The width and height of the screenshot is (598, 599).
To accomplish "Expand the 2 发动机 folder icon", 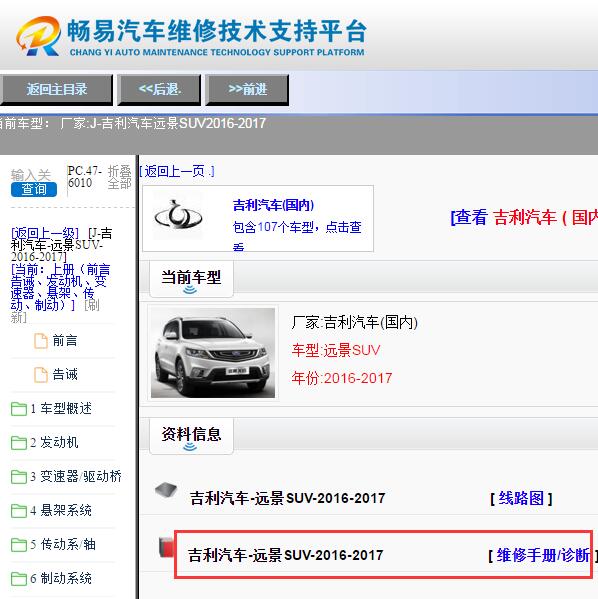I will click(x=19, y=443).
